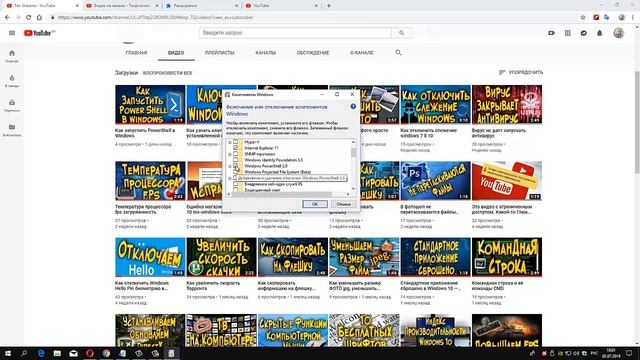Viewport: 640px width, 360px height.
Task: Switch to the ГЛАВНАЯ channel tab
Action: point(136,53)
